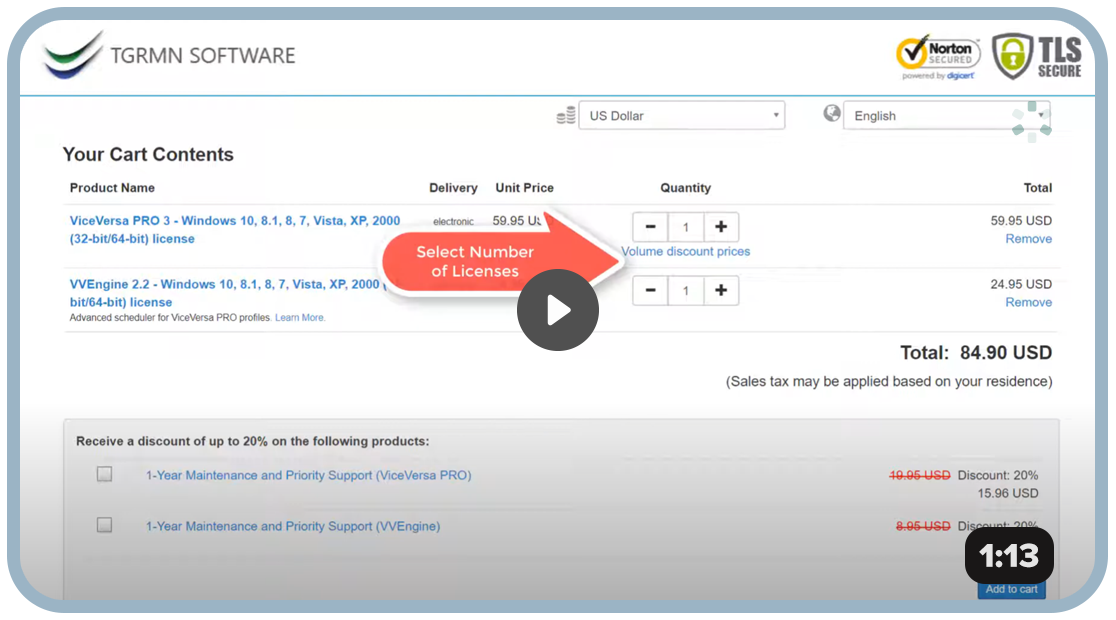Click the currency coins icon
The image size is (1116, 620).
tap(566, 115)
